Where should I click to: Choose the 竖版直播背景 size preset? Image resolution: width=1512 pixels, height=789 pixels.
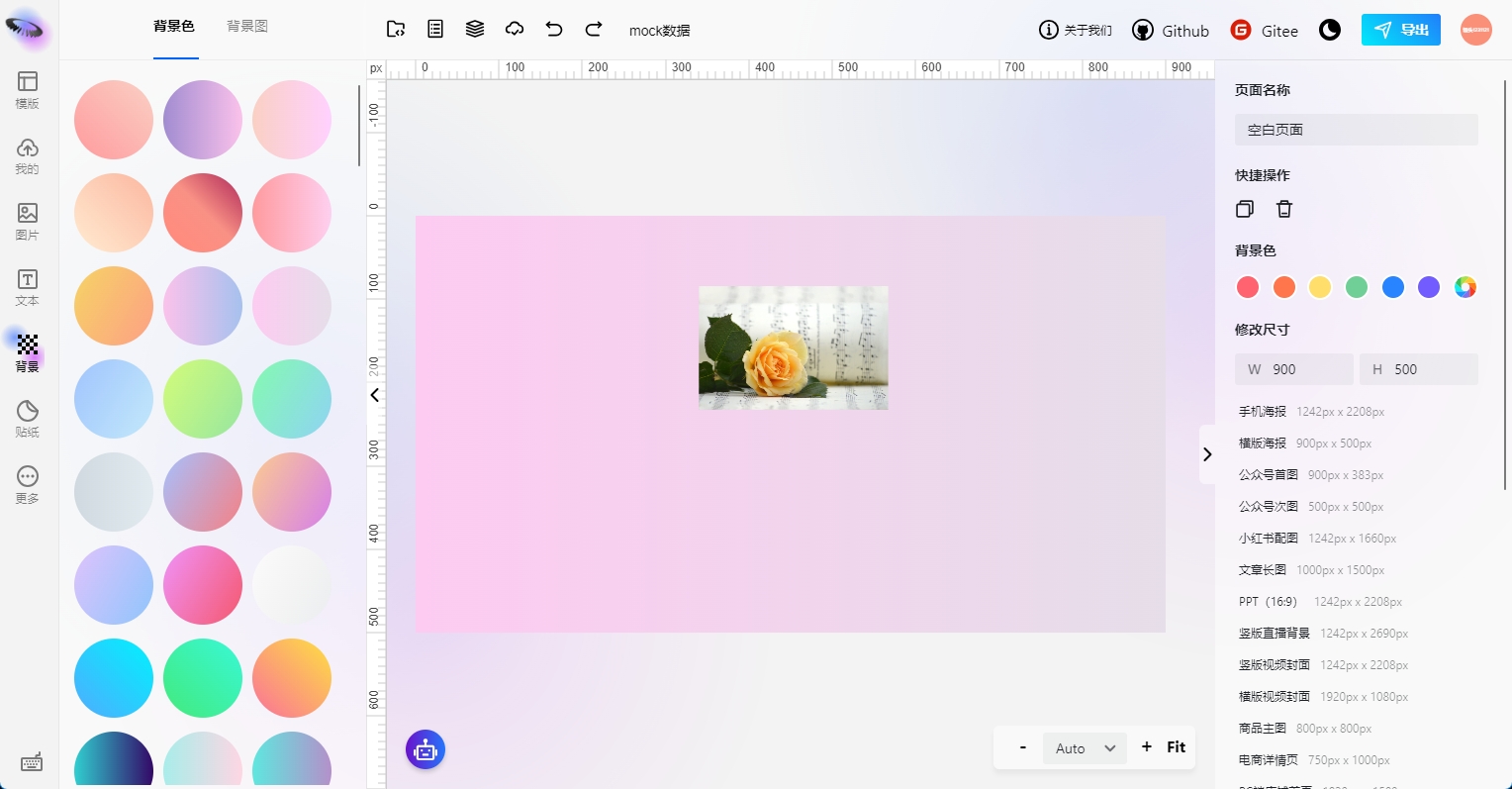(1323, 634)
